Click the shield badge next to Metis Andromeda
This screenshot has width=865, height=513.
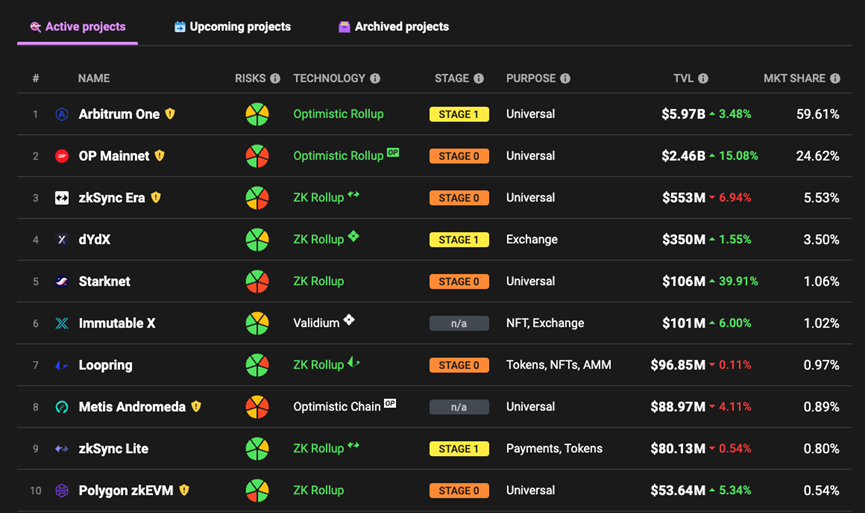tap(196, 407)
